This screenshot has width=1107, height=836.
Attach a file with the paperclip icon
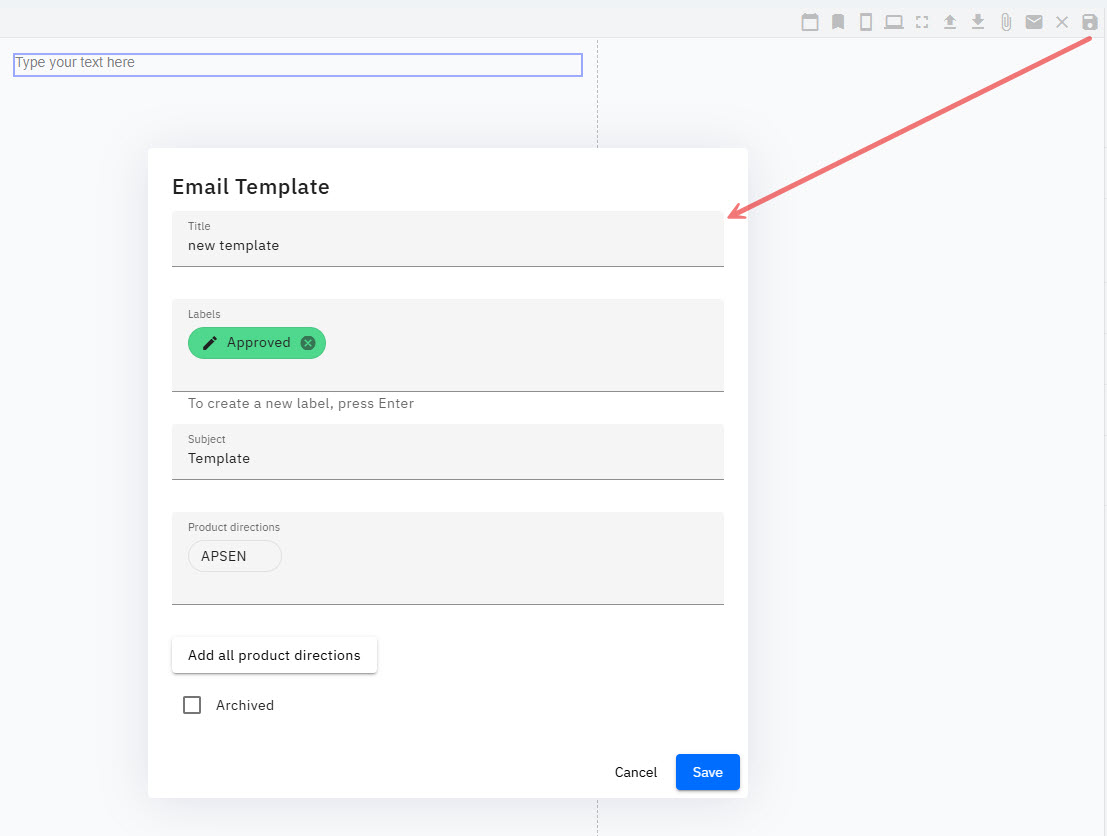(1005, 21)
